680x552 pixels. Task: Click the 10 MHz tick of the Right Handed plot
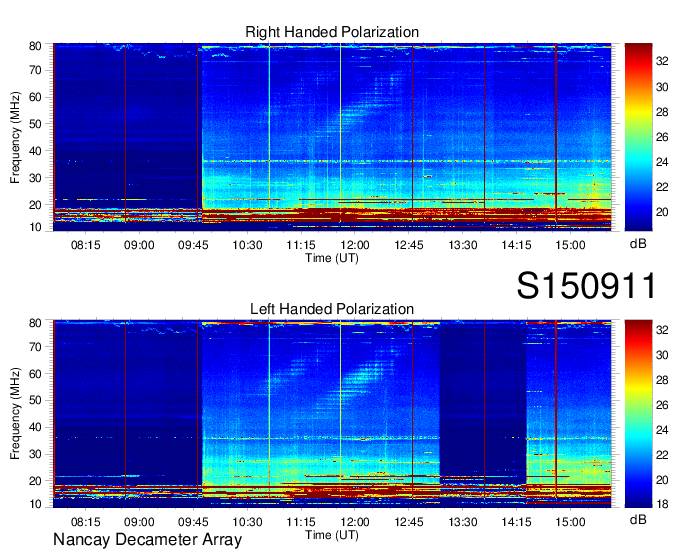(35, 227)
